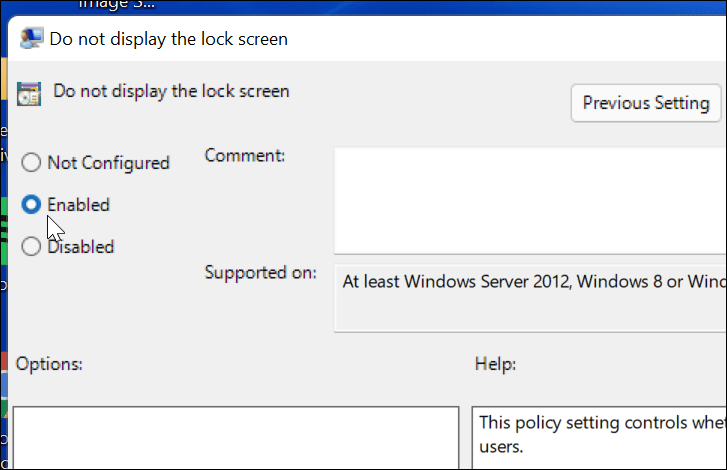Go to Previous Setting
The width and height of the screenshot is (727, 470).
click(x=645, y=103)
